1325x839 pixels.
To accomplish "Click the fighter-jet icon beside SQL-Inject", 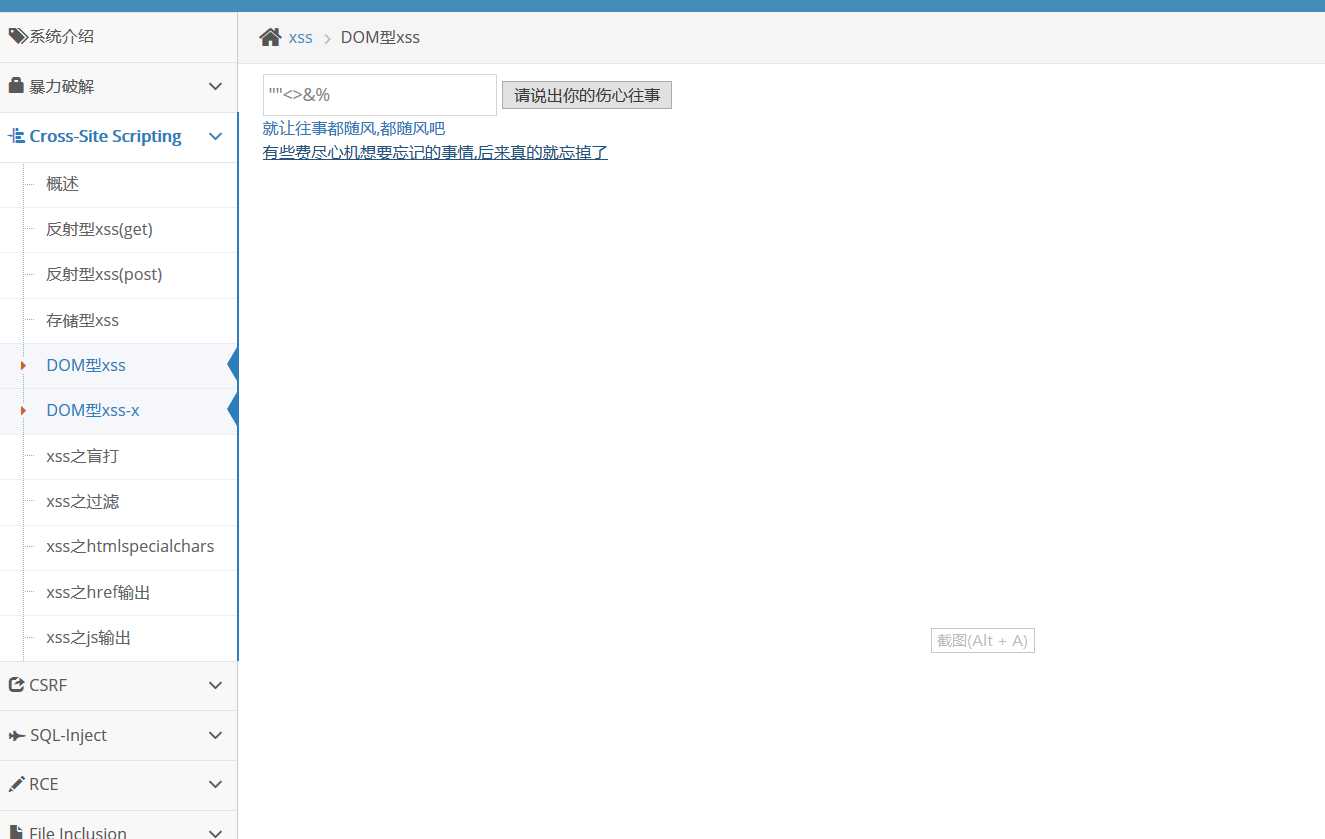I will 17,735.
